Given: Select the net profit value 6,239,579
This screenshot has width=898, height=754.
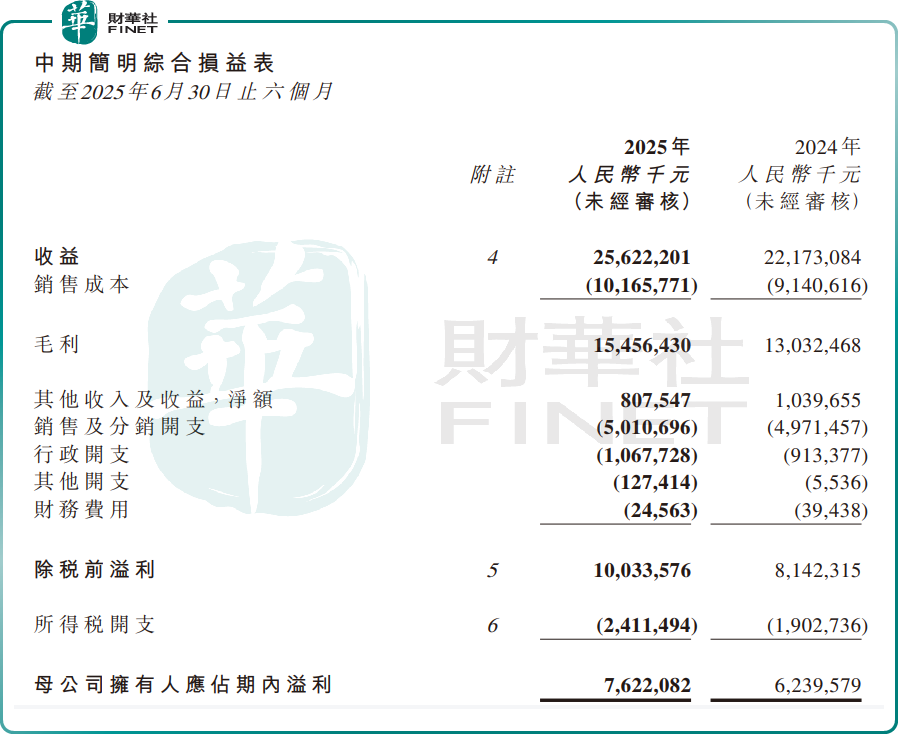Looking at the screenshot, I should [818, 685].
